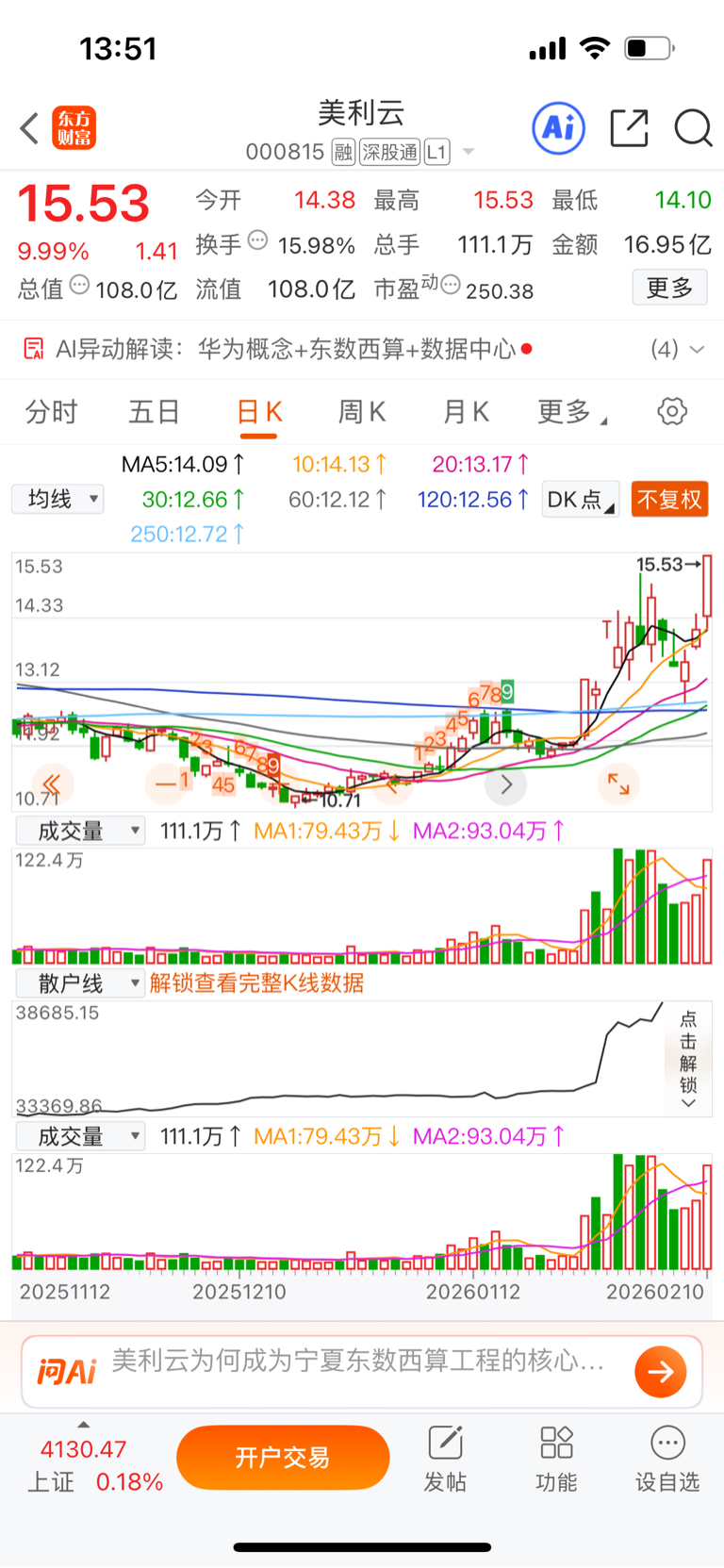724x1568 pixels.
Task: Switch to the 分时 tab
Action: pos(51,412)
